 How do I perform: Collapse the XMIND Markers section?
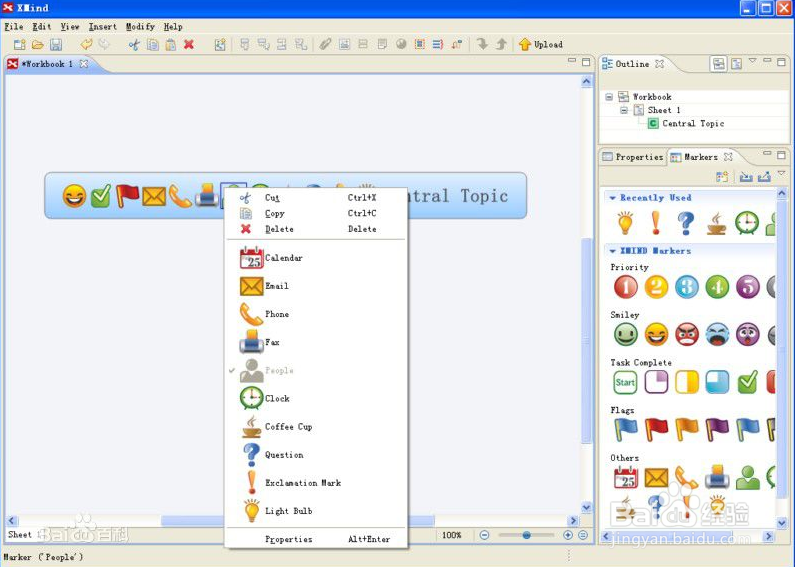pos(612,251)
